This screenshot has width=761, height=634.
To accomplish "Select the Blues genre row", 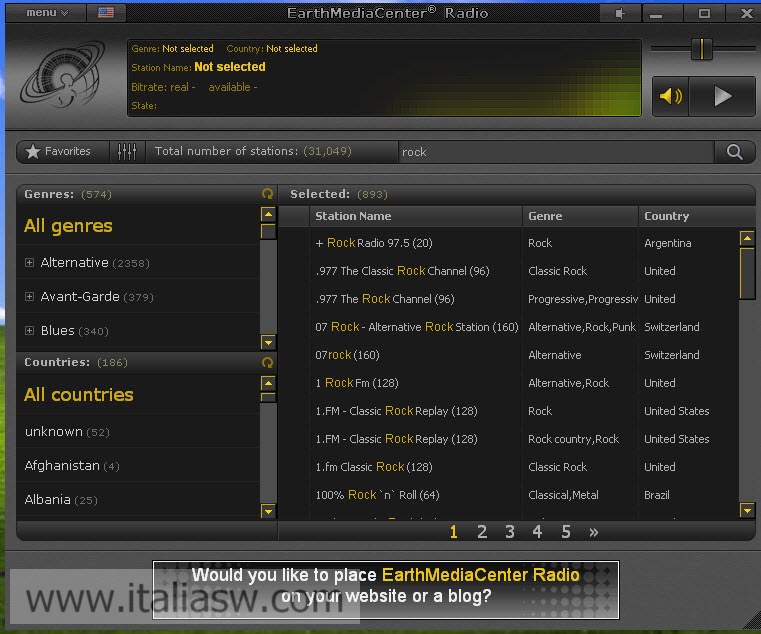I will [138, 331].
